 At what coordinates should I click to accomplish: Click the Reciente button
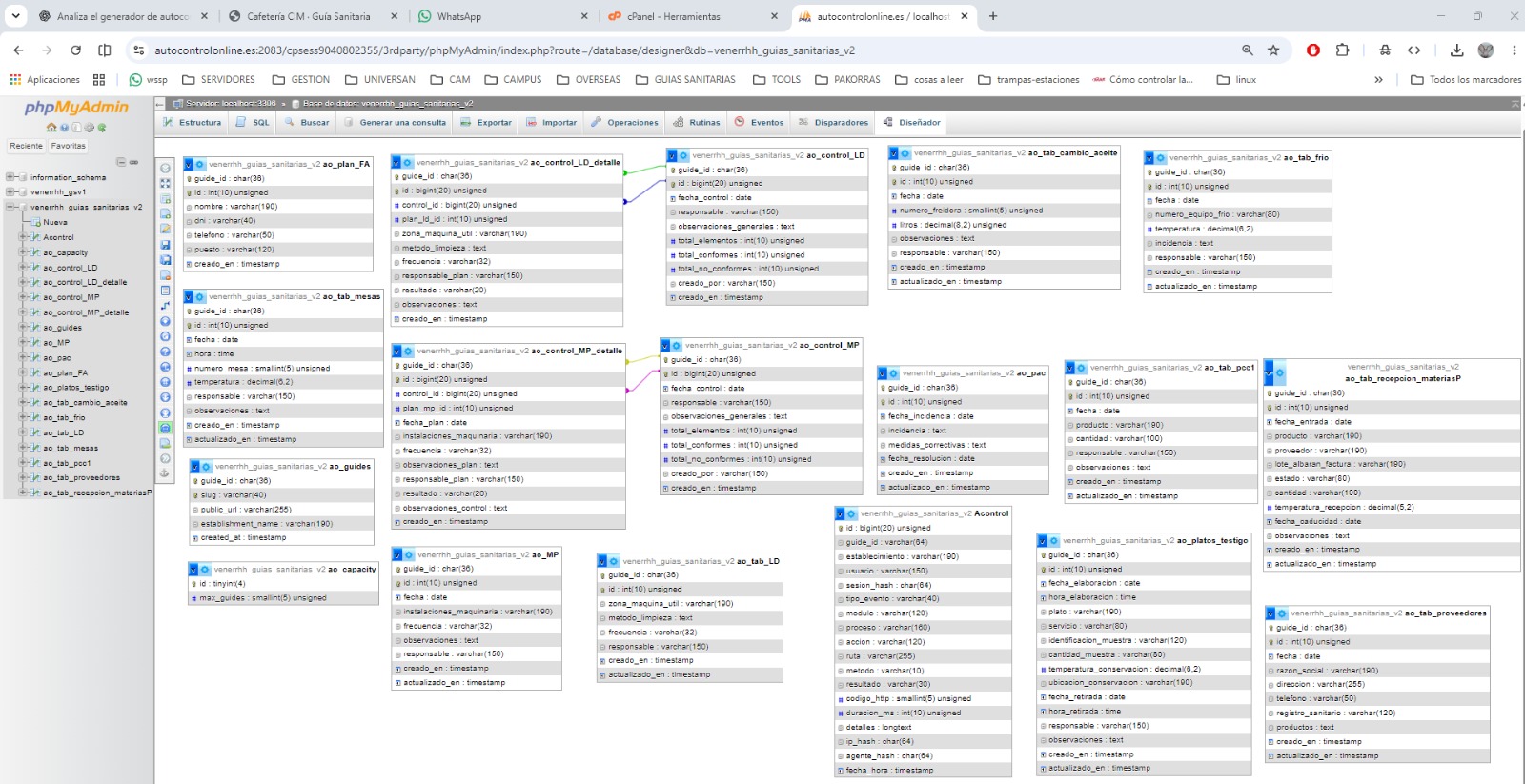(27, 146)
